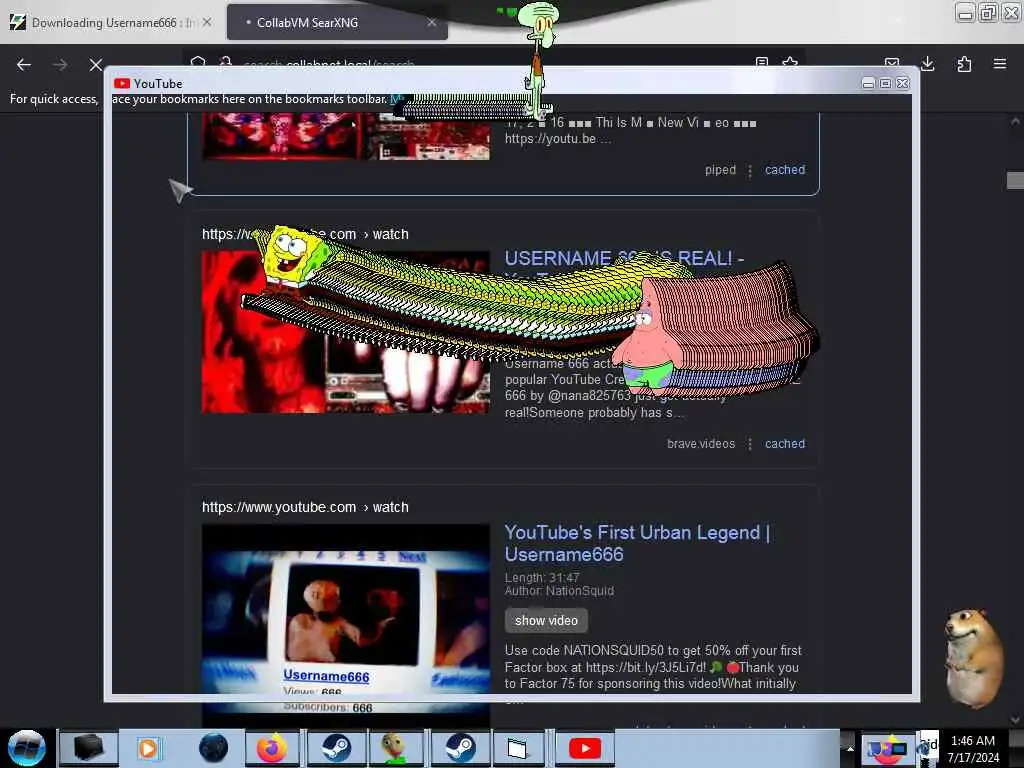
Task: Open the Firefox downloads panel
Action: coord(927,63)
